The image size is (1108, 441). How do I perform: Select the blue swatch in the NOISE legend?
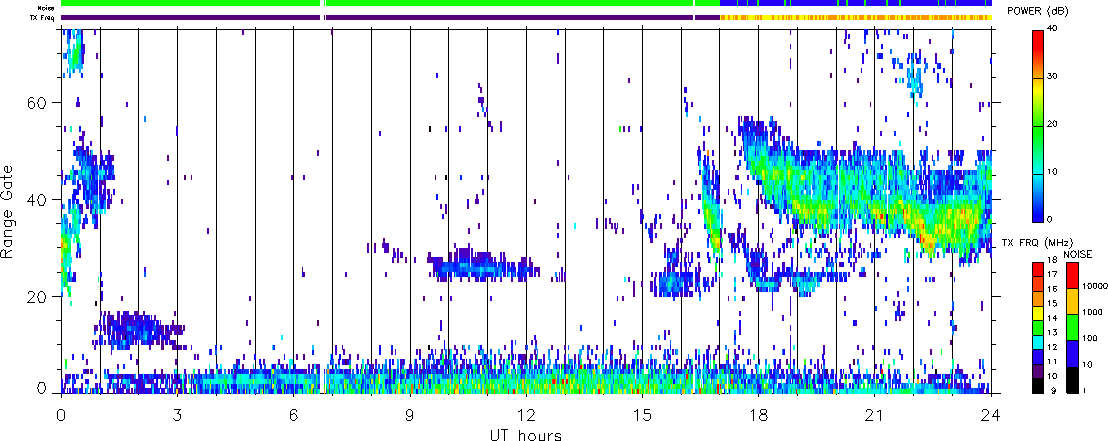pos(1072,353)
